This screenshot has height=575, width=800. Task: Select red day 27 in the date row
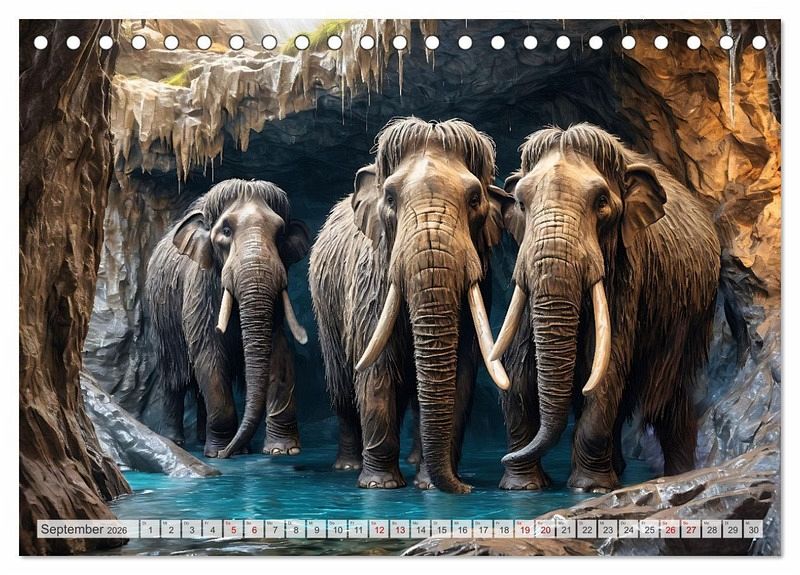690,529
